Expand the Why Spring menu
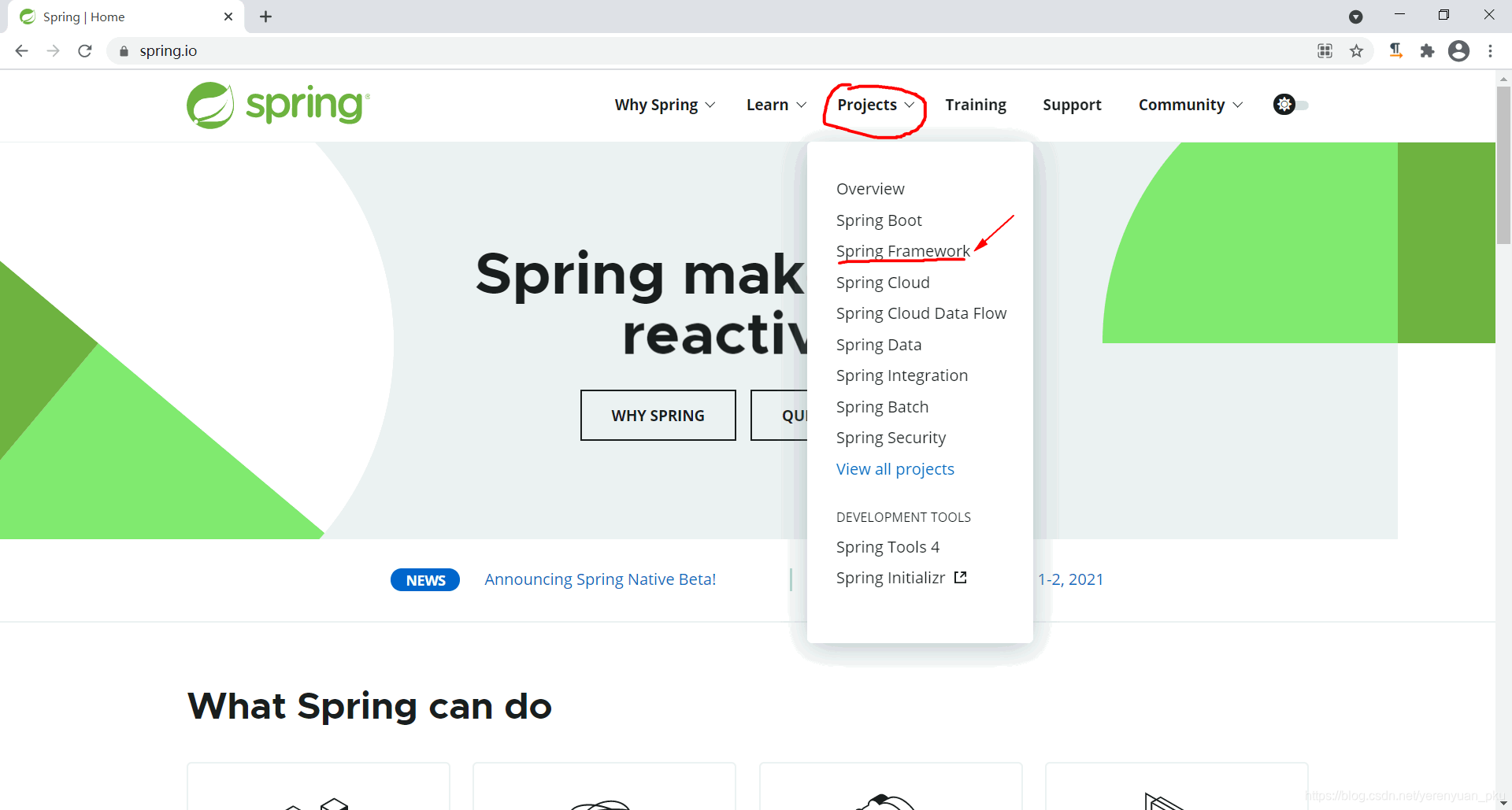This screenshot has width=1512, height=810. point(665,105)
